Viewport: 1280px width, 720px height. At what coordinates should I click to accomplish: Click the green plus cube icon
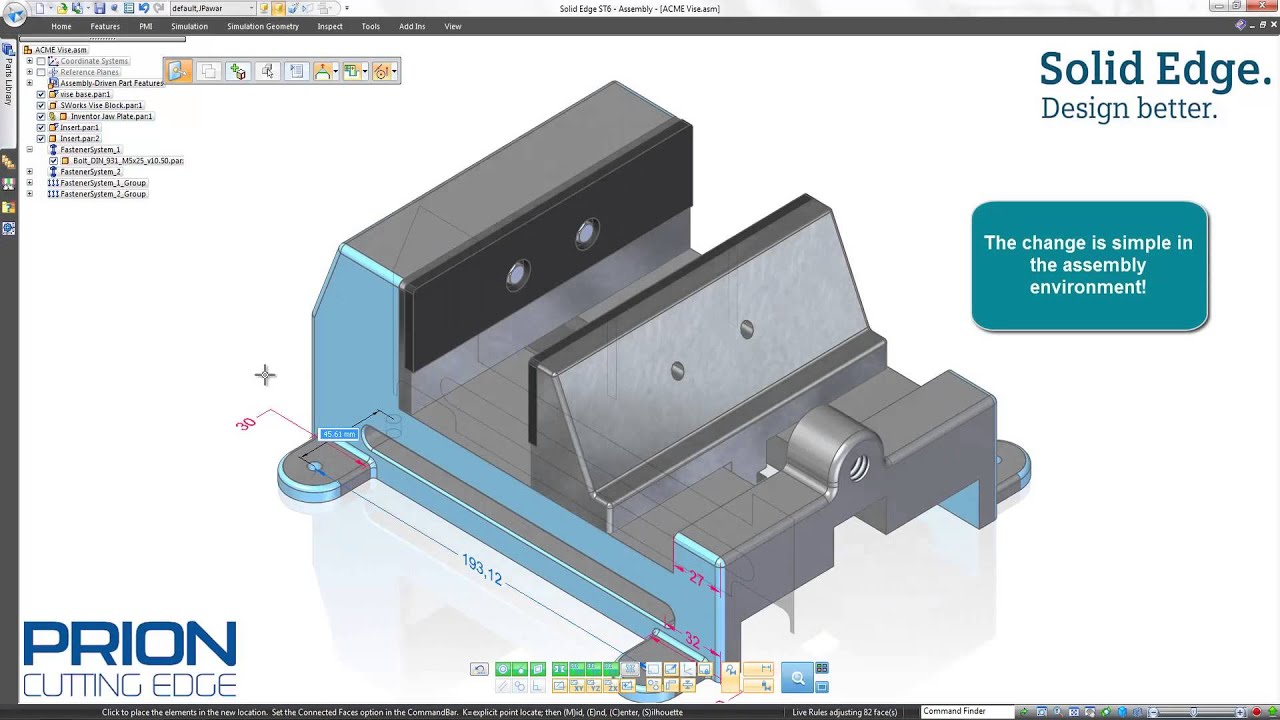(238, 71)
